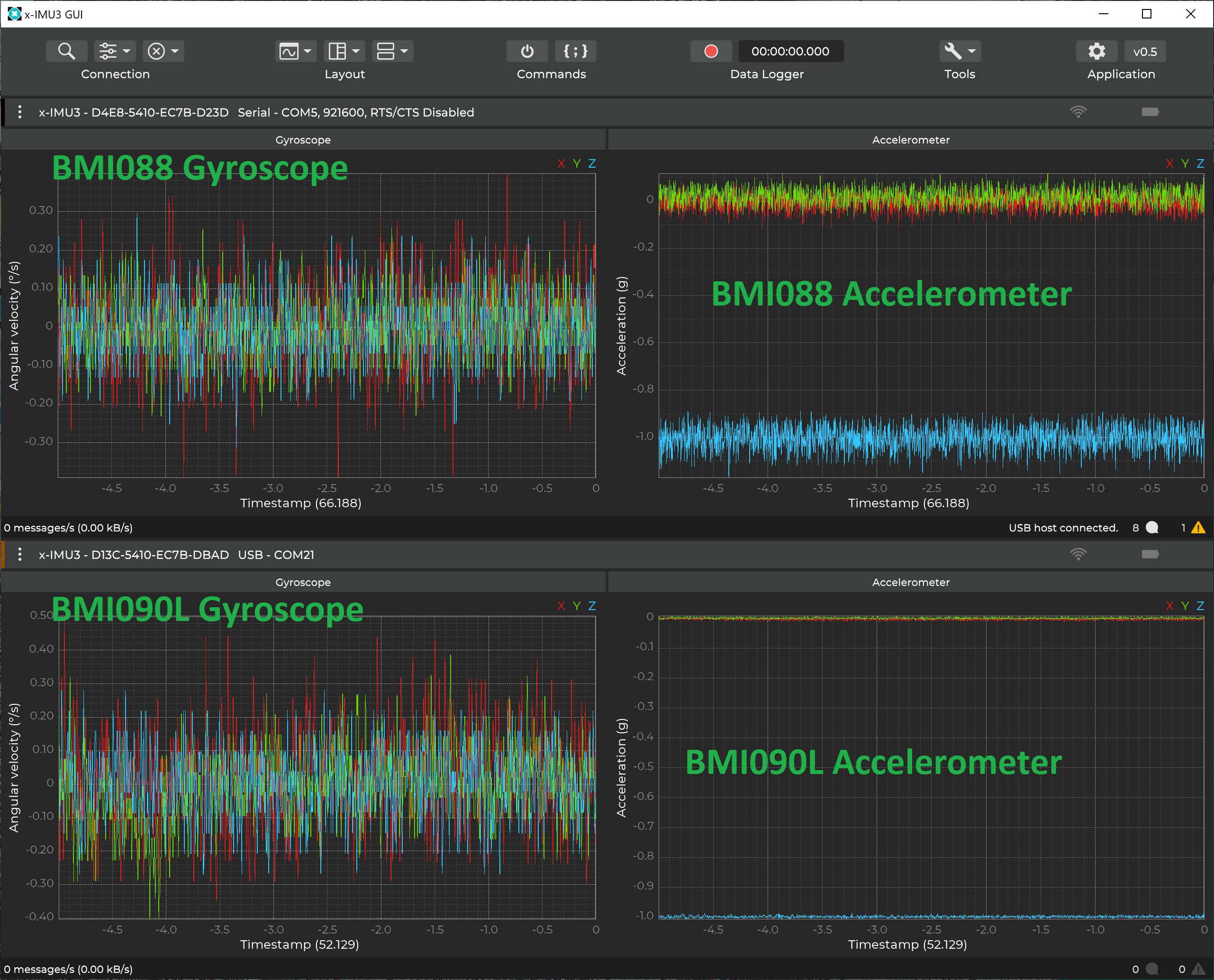Select the Gyroscope tab in COM21 device panel
Screen dimensions: 1214x980
(303, 582)
